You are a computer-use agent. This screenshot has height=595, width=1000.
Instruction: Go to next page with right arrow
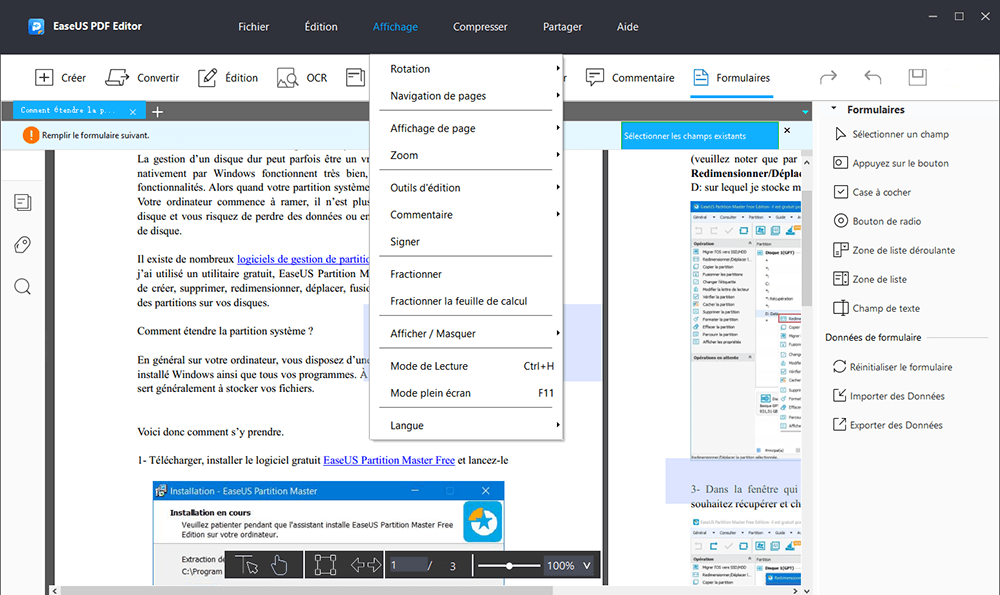[374, 565]
